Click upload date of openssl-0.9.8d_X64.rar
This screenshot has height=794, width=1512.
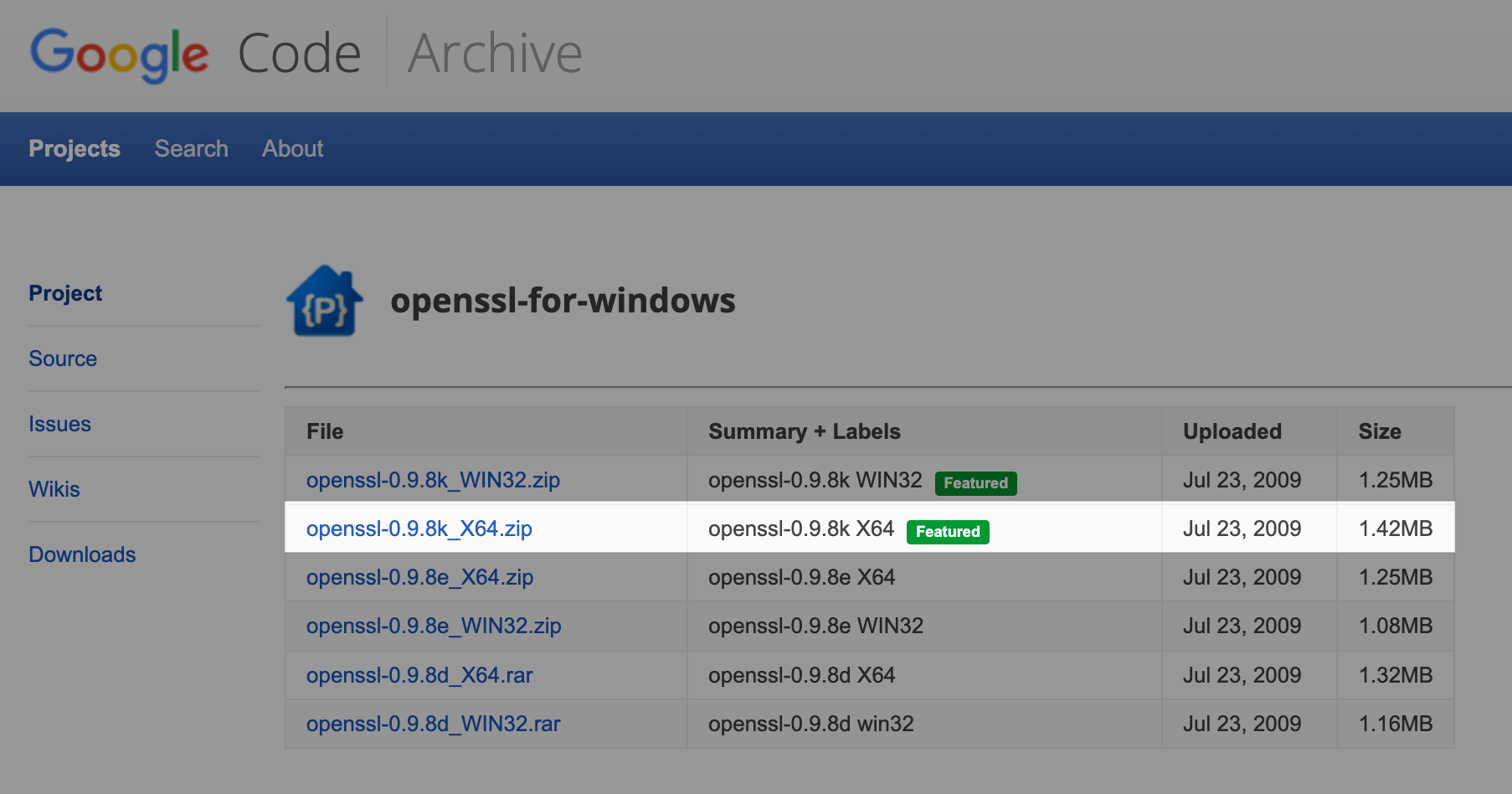click(x=1242, y=675)
